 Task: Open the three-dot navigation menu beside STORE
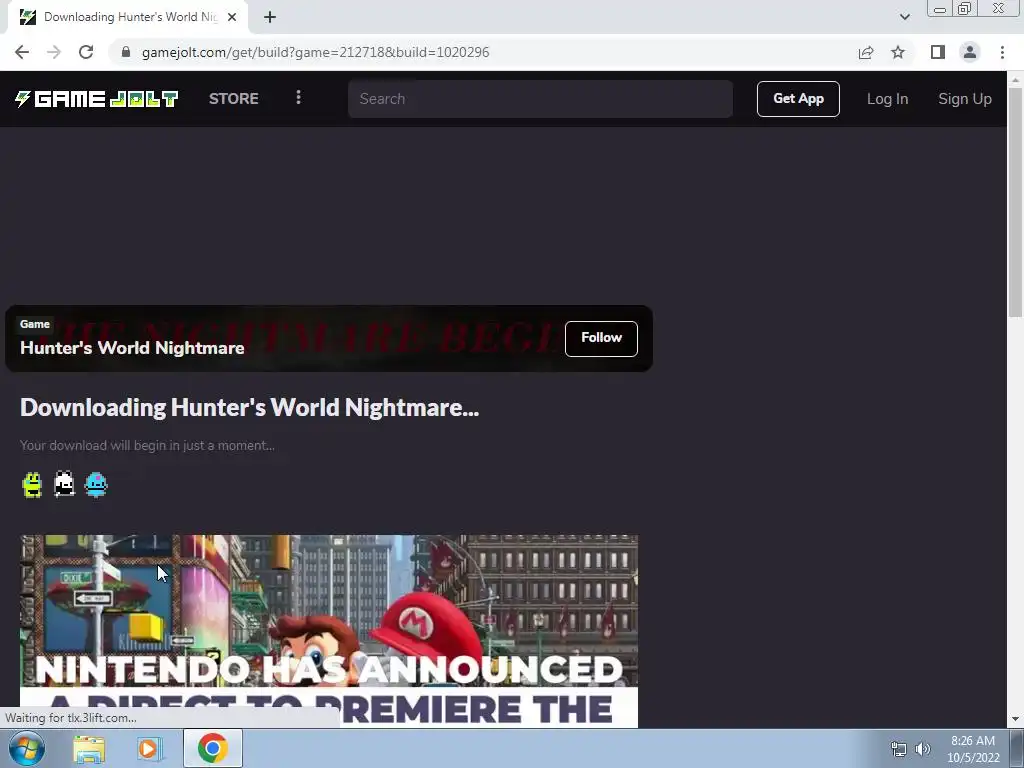pos(298,98)
